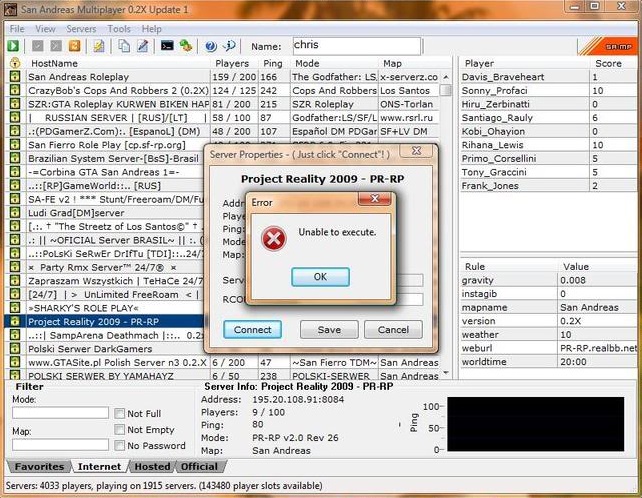
Task: Click Save in Server Properties dialog
Action: tap(329, 330)
